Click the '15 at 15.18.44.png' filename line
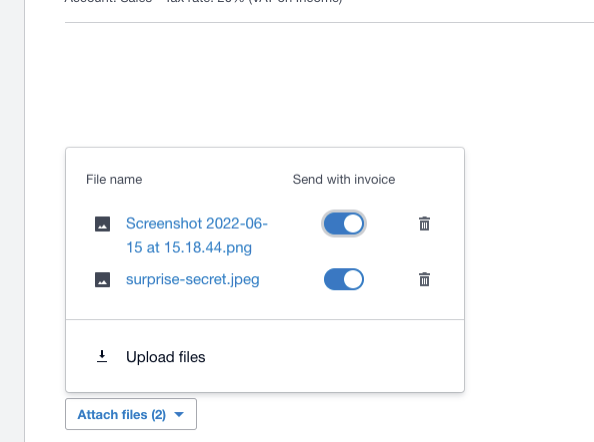 [x=189, y=247]
